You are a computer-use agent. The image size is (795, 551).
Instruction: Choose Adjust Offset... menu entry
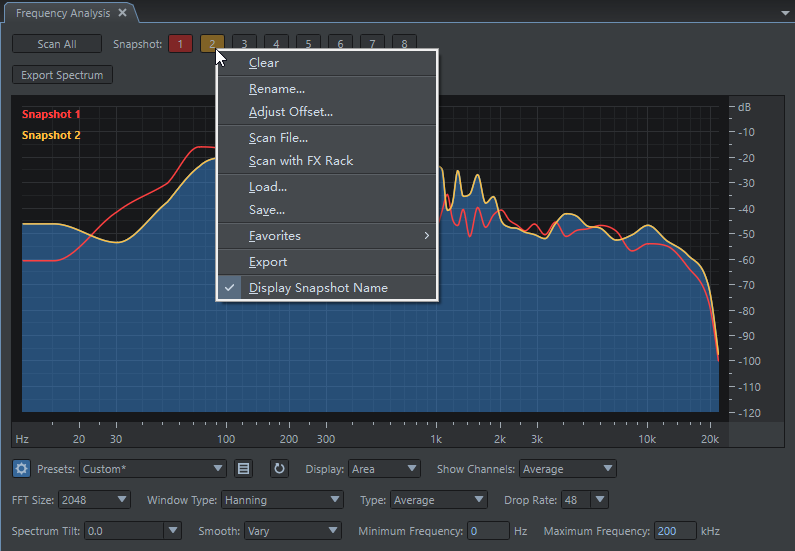point(327,112)
